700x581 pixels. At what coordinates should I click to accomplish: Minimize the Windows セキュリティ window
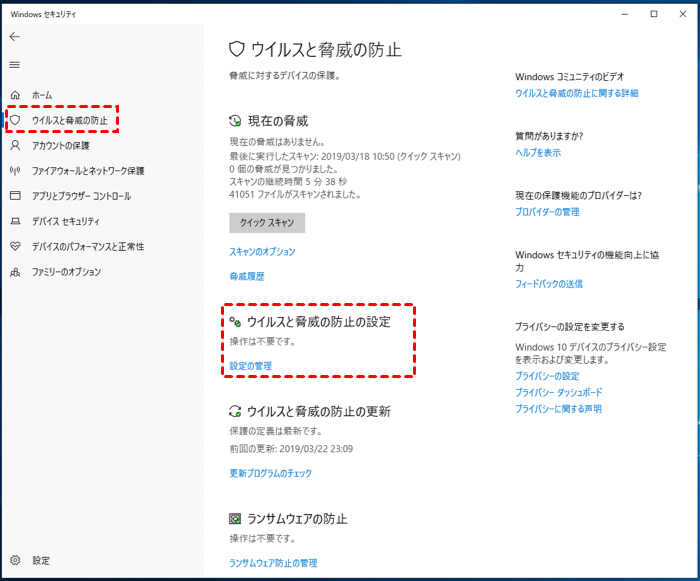(x=625, y=14)
